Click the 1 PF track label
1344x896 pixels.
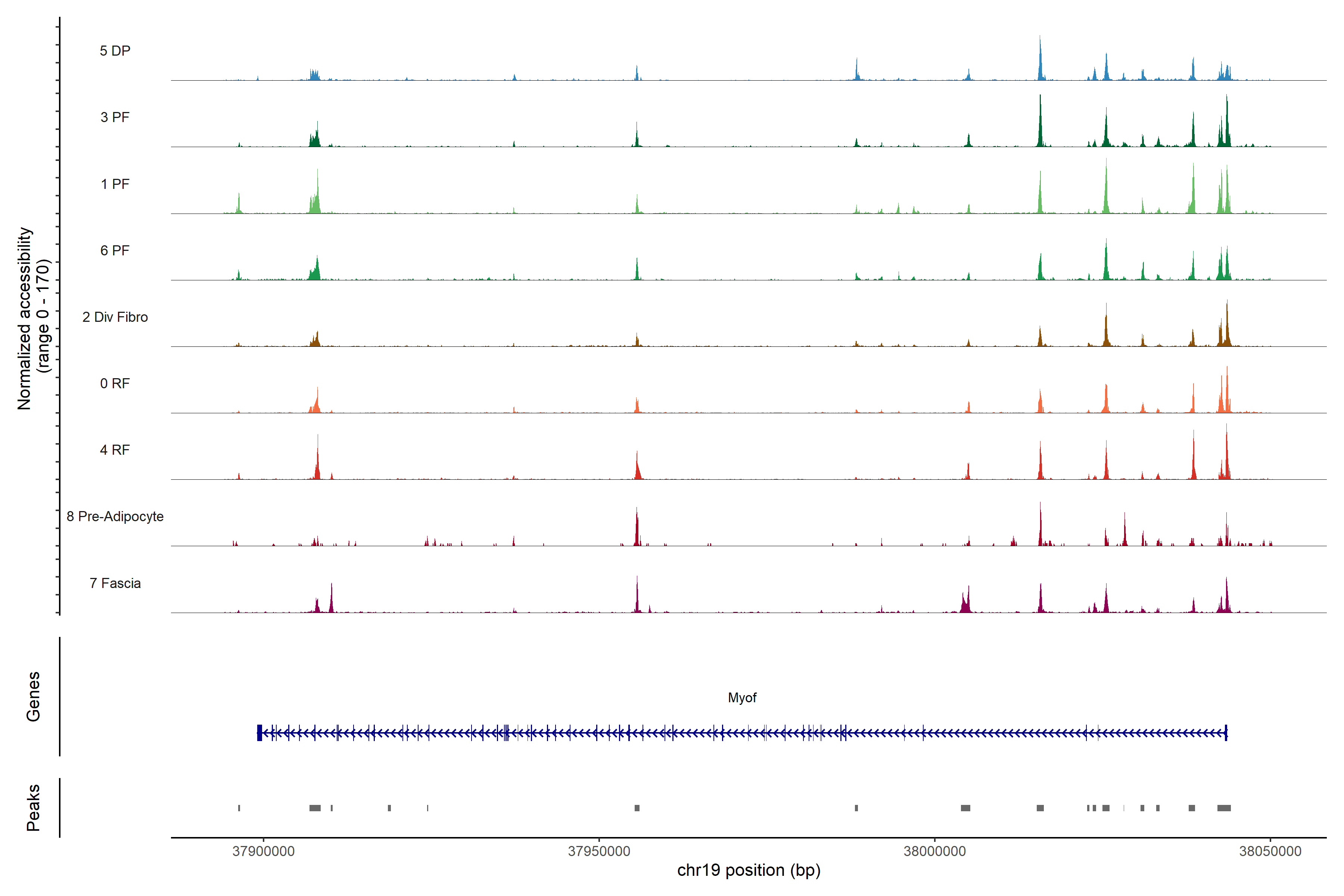[115, 184]
